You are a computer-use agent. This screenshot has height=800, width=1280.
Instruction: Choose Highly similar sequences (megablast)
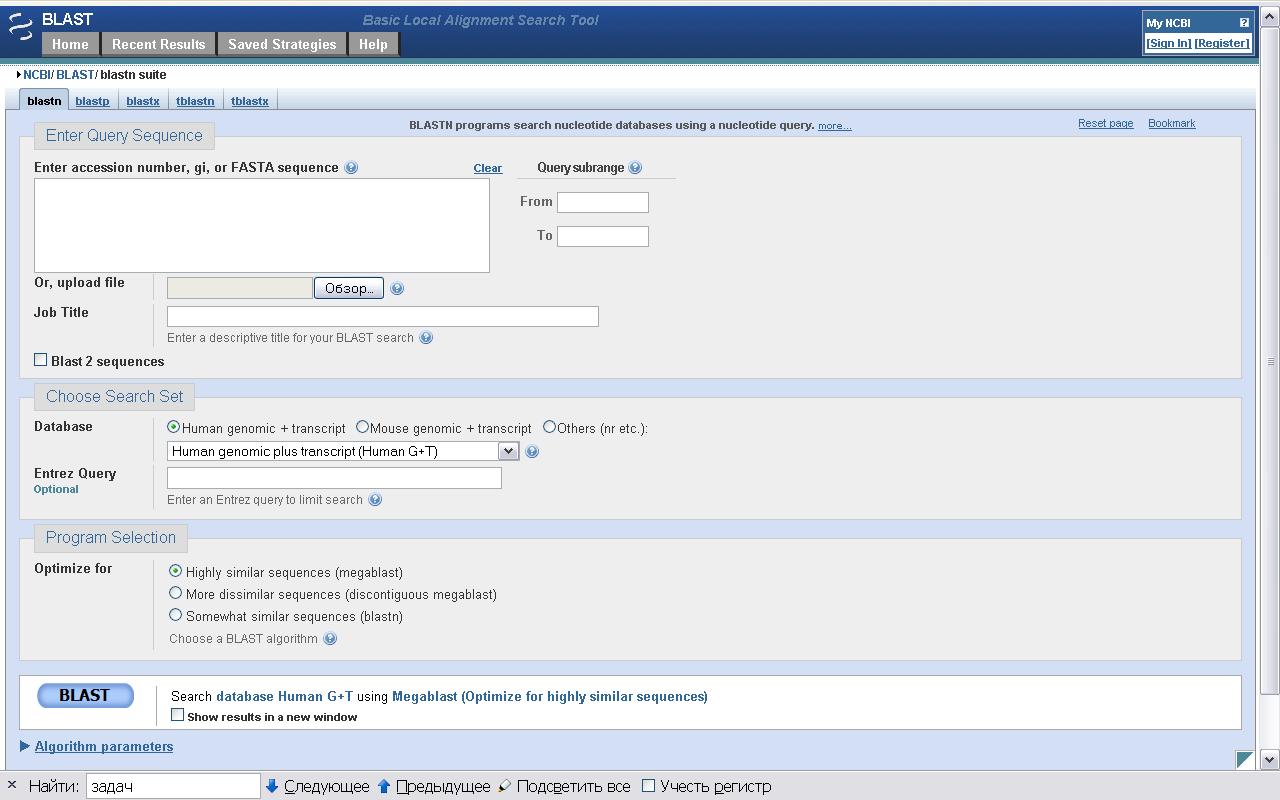176,571
